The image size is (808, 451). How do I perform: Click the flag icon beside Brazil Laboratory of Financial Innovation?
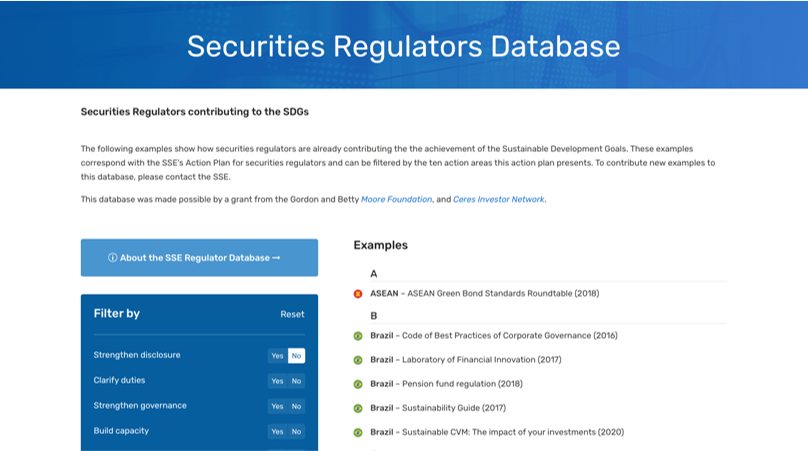[358, 360]
